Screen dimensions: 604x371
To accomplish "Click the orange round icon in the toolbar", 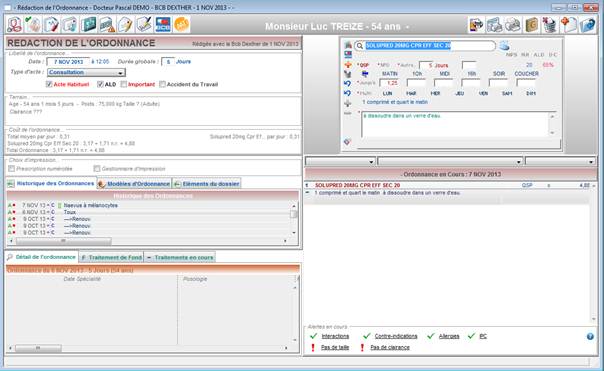I will point(181,25).
